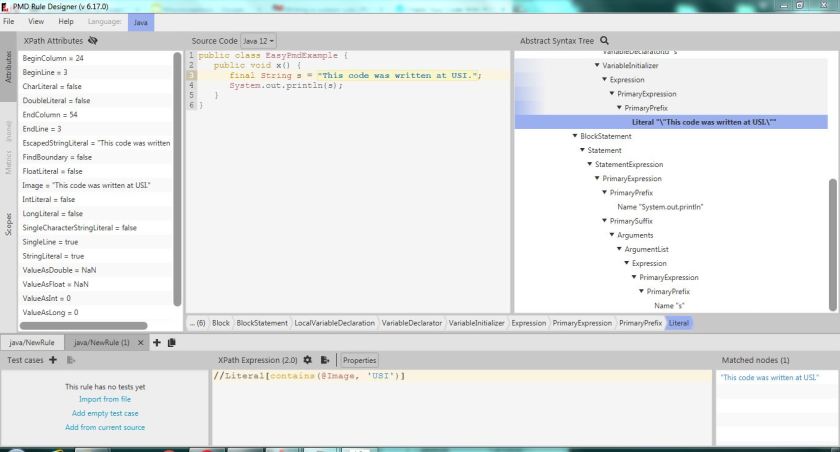Click Add from current source link
The width and height of the screenshot is (840, 452).
[x=105, y=427]
